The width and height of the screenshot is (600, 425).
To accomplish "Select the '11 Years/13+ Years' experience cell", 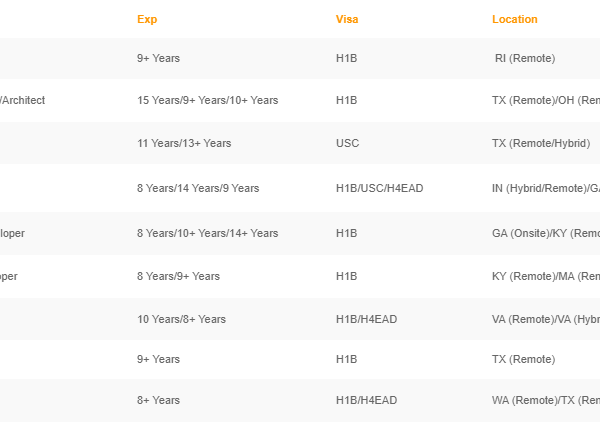I will [x=184, y=143].
